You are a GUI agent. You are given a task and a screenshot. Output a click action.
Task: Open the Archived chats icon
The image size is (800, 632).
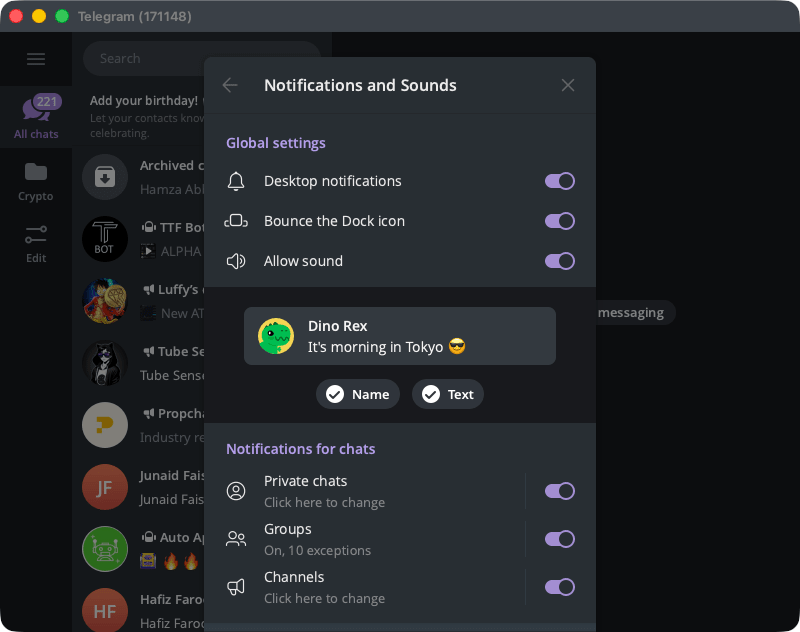click(x=105, y=177)
